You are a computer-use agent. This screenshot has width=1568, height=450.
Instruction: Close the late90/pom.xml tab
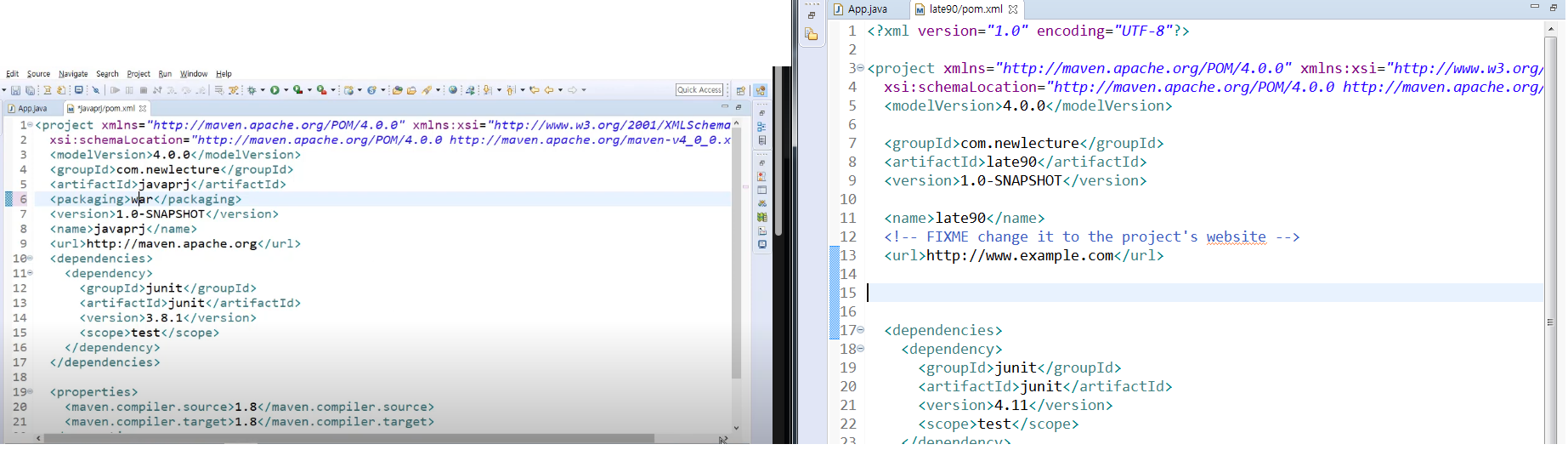[x=1013, y=9]
